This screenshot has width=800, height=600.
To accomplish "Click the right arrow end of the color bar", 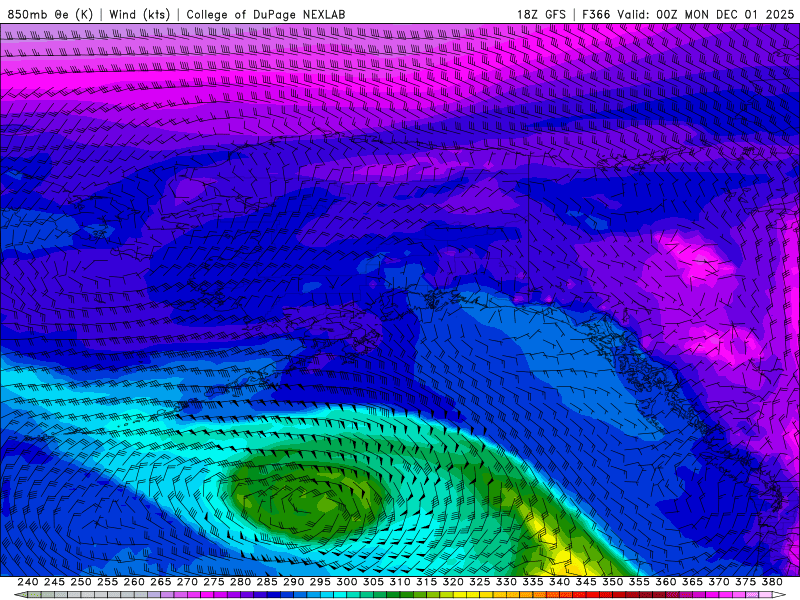I will coord(779,595).
